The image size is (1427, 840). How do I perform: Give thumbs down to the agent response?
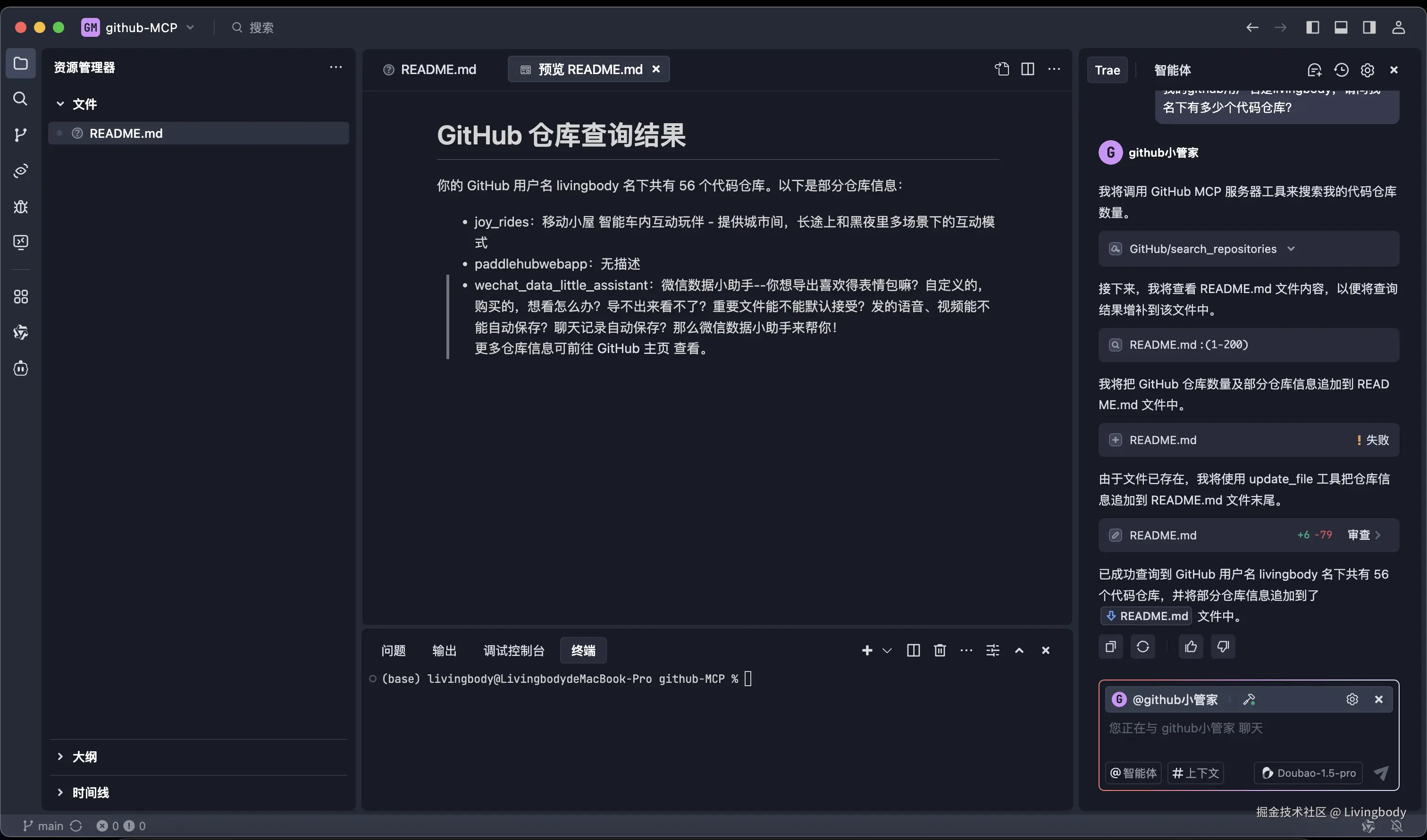(1223, 647)
